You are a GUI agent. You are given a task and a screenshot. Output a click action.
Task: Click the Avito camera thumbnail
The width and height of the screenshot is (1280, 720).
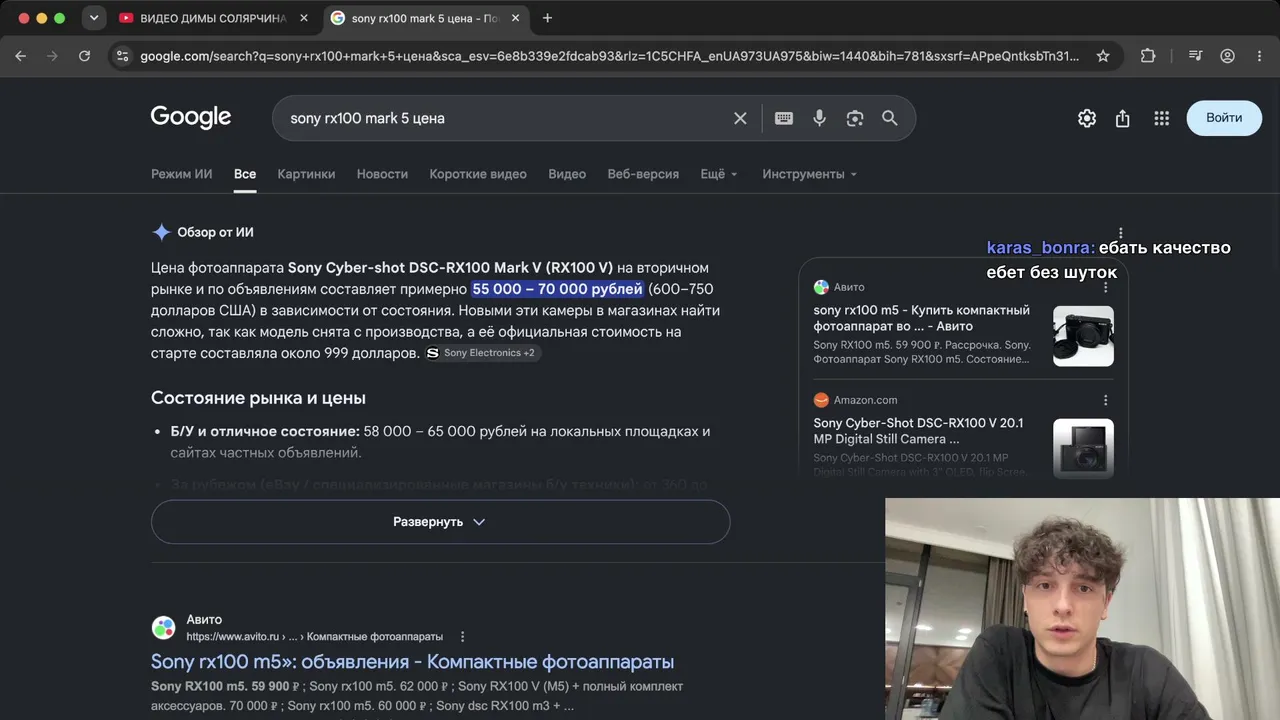(1083, 336)
